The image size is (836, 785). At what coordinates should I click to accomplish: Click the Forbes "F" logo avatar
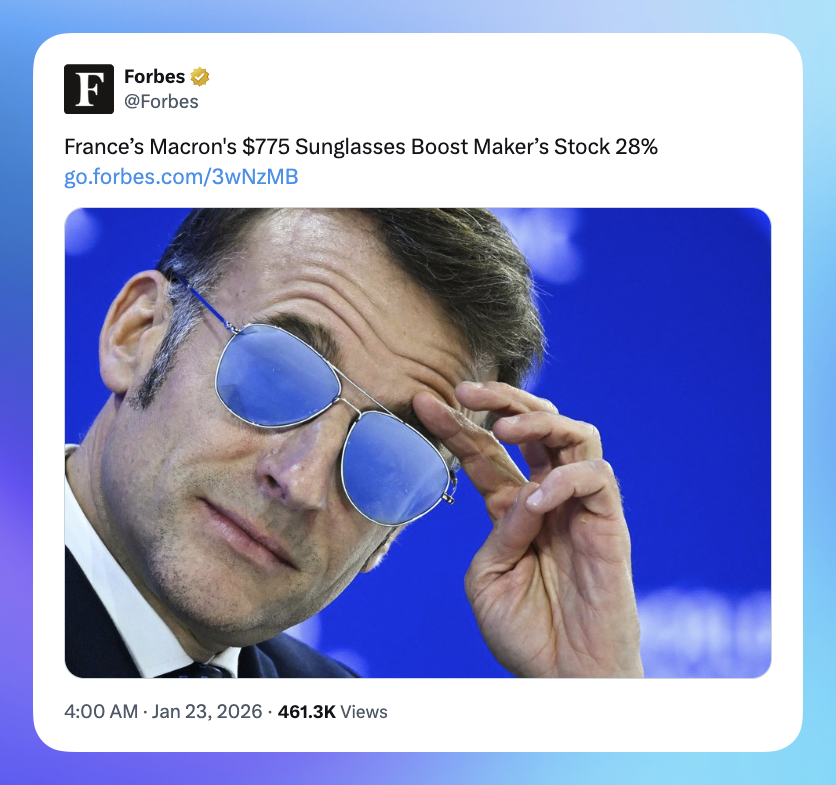(x=89, y=89)
